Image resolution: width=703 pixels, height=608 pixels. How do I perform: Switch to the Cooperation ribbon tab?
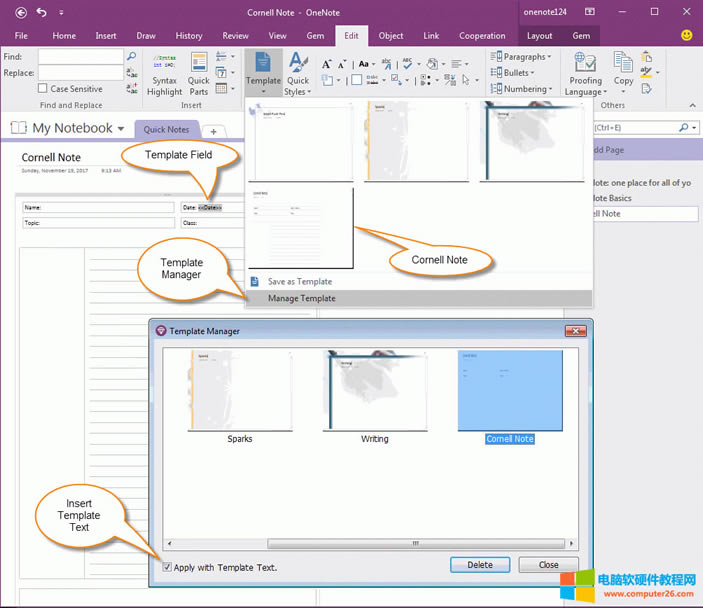tap(482, 35)
